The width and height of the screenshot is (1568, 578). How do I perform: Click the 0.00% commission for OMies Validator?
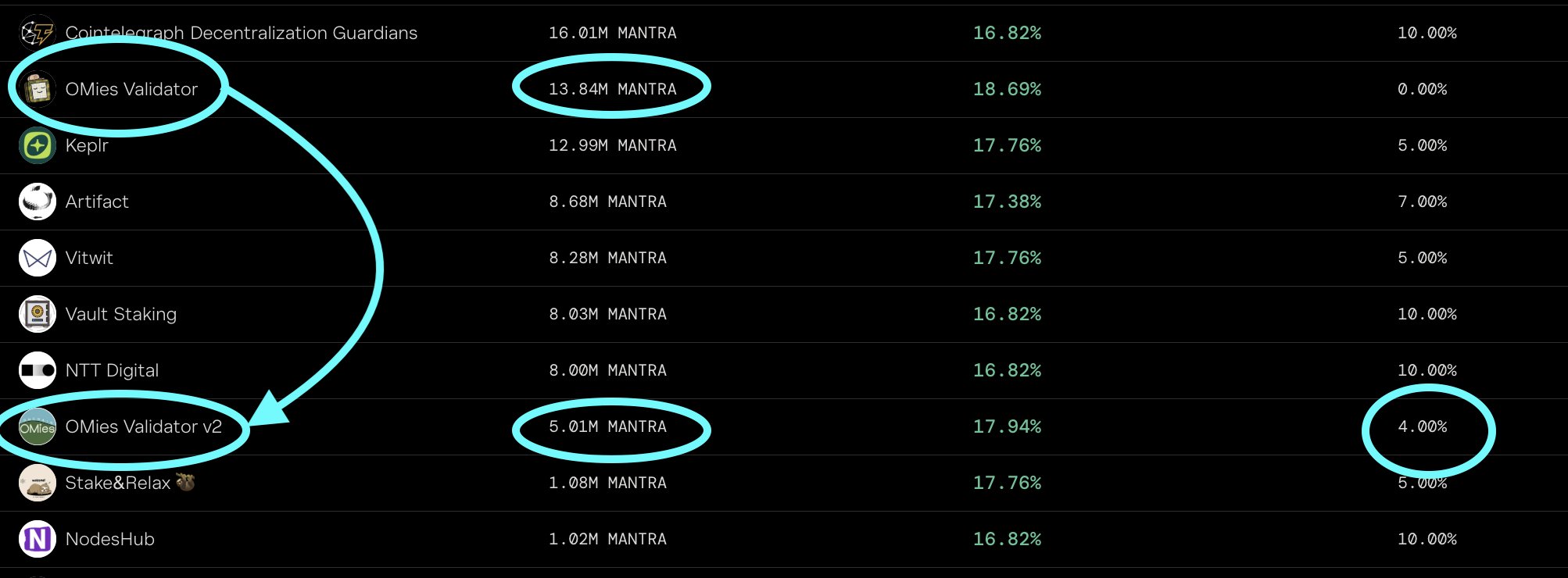coord(1422,90)
